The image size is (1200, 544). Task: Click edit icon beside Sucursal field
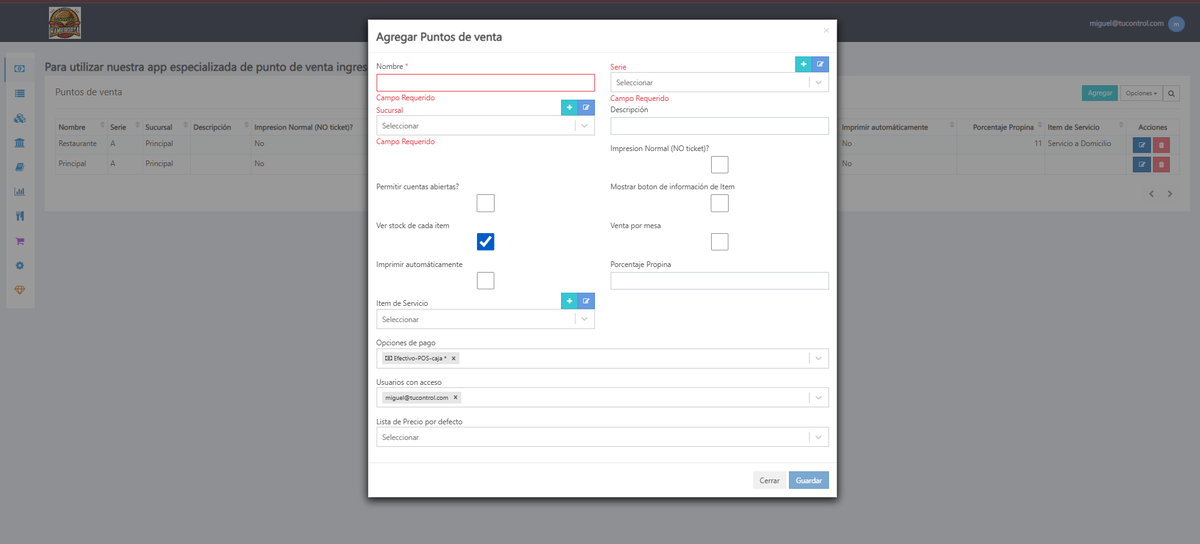(x=587, y=107)
